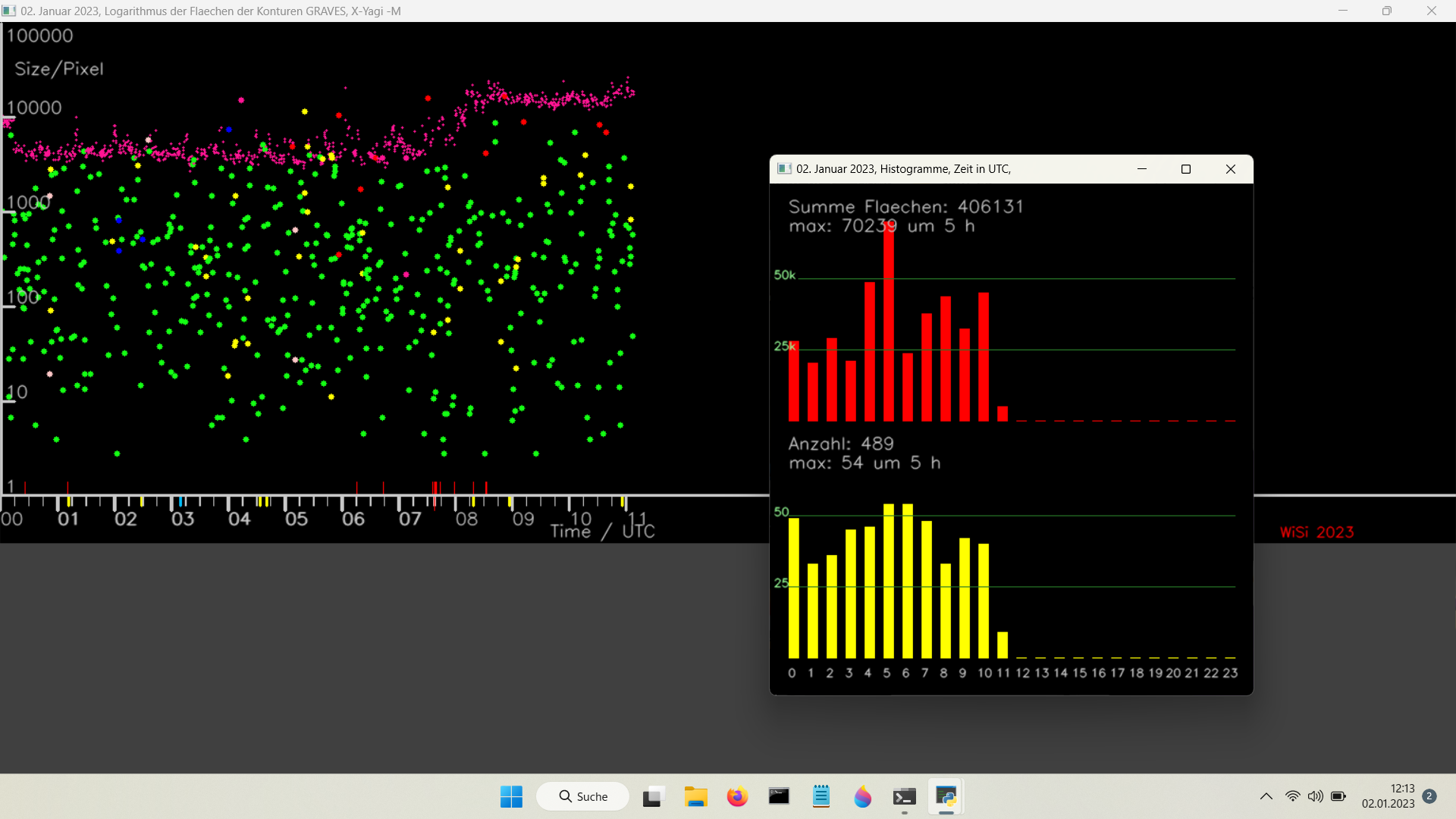1456x819 pixels.
Task: Open the Wi-Fi network status icon
Action: click(1293, 796)
